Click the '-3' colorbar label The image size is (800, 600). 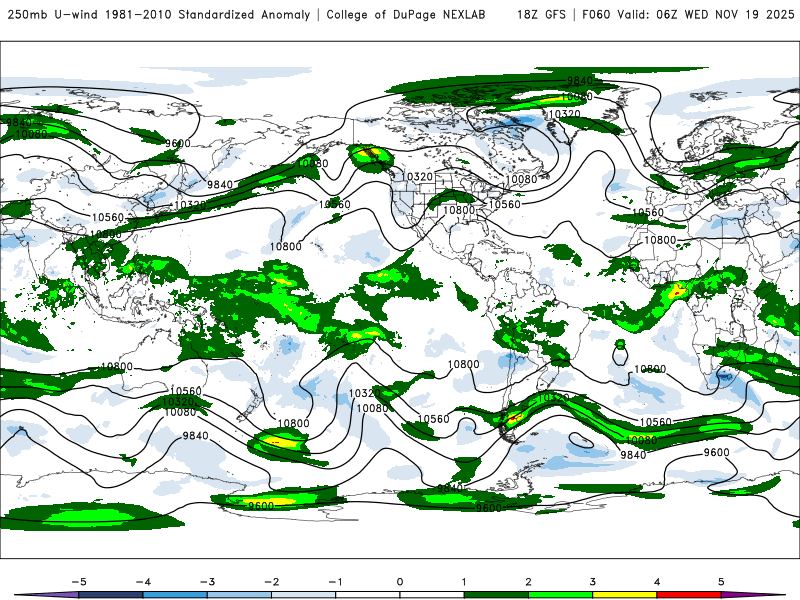(208, 582)
